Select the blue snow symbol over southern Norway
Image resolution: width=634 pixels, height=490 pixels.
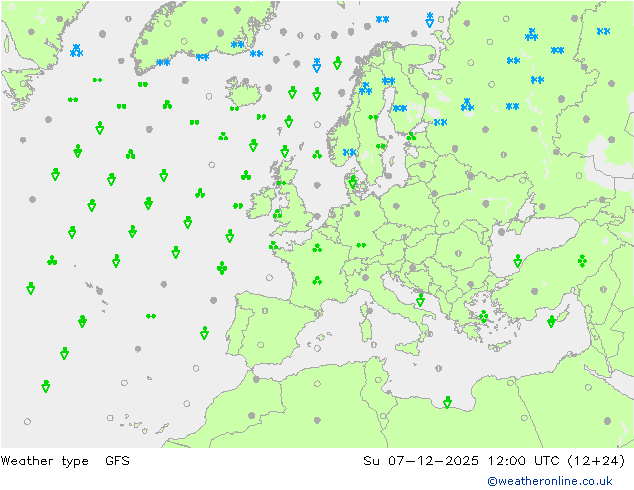point(349,152)
